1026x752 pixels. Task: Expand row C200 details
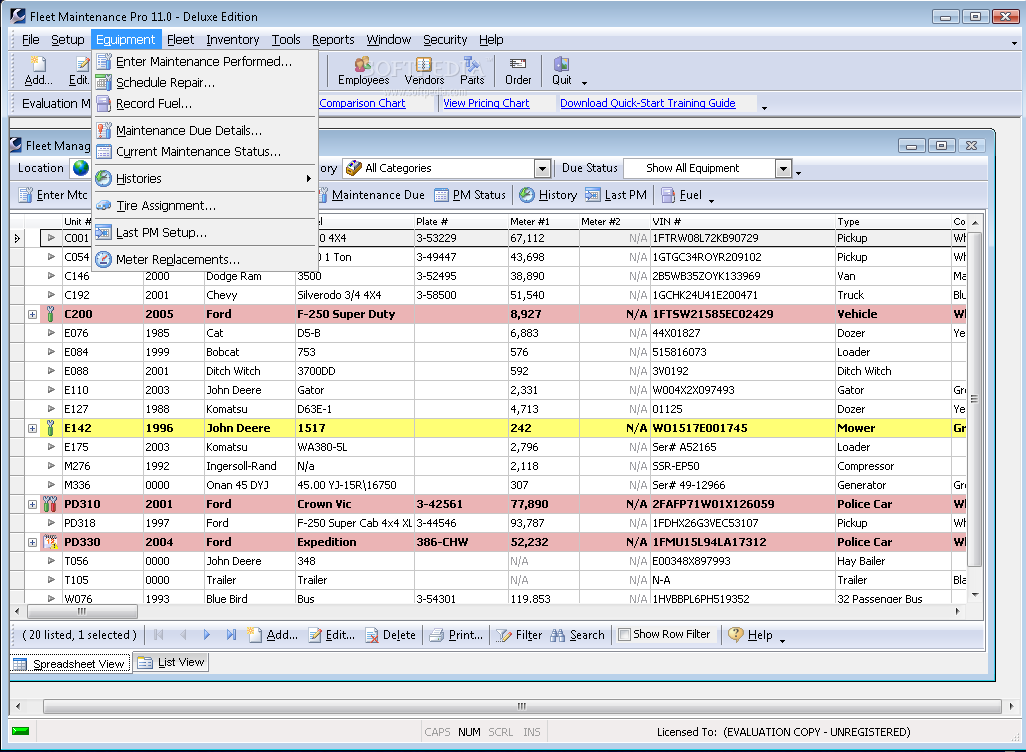tap(32, 315)
